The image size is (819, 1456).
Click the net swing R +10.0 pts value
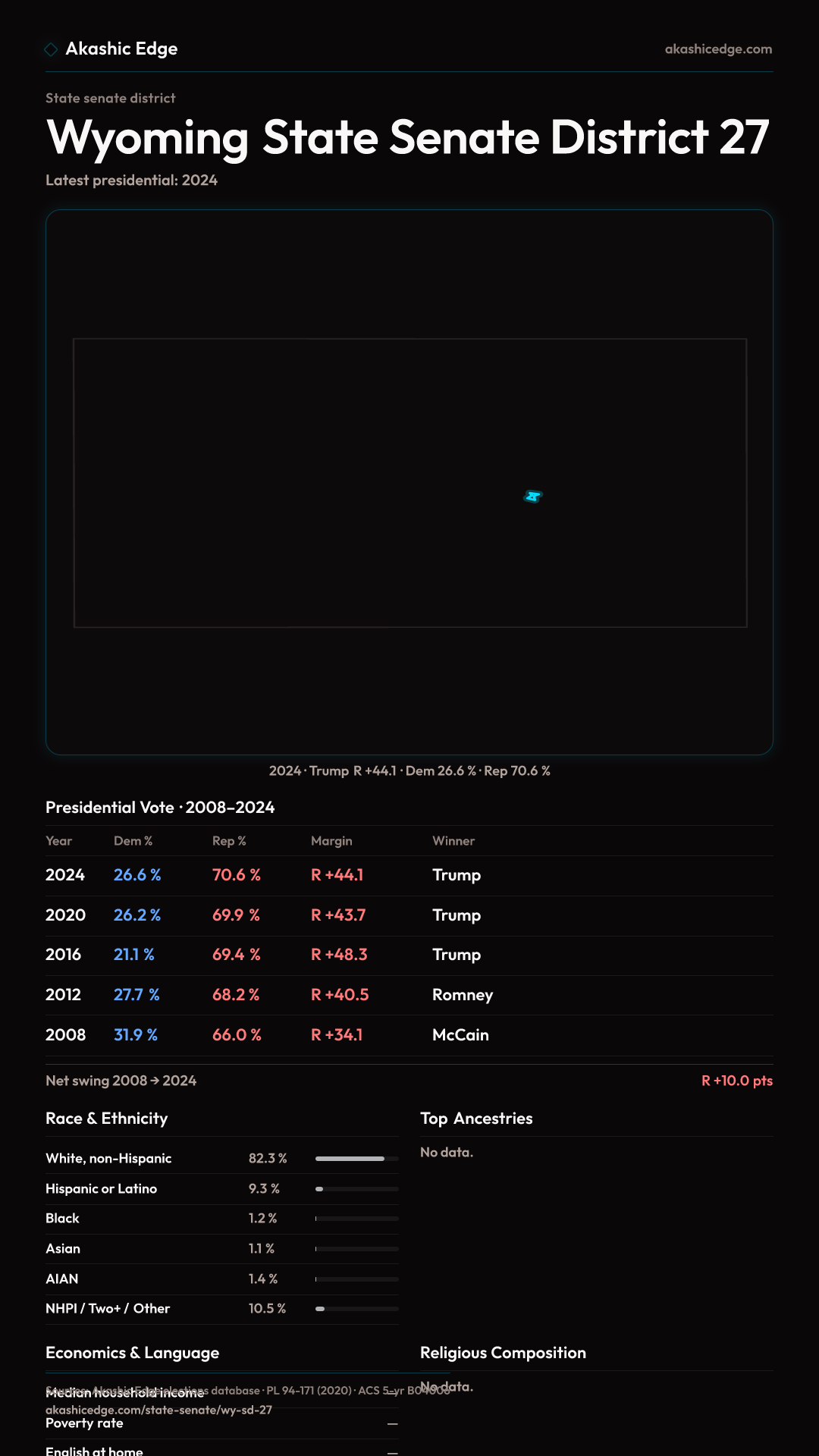pos(736,1081)
